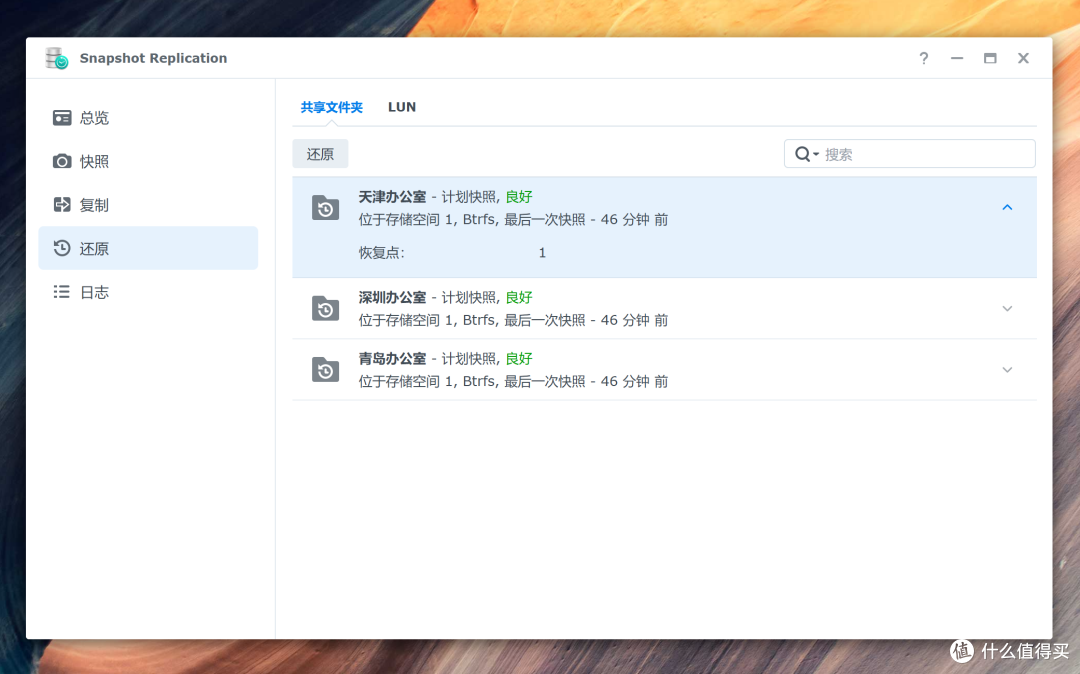This screenshot has height=674, width=1080.
Task: Click the Snapshot Replication app icon
Action: [56, 59]
